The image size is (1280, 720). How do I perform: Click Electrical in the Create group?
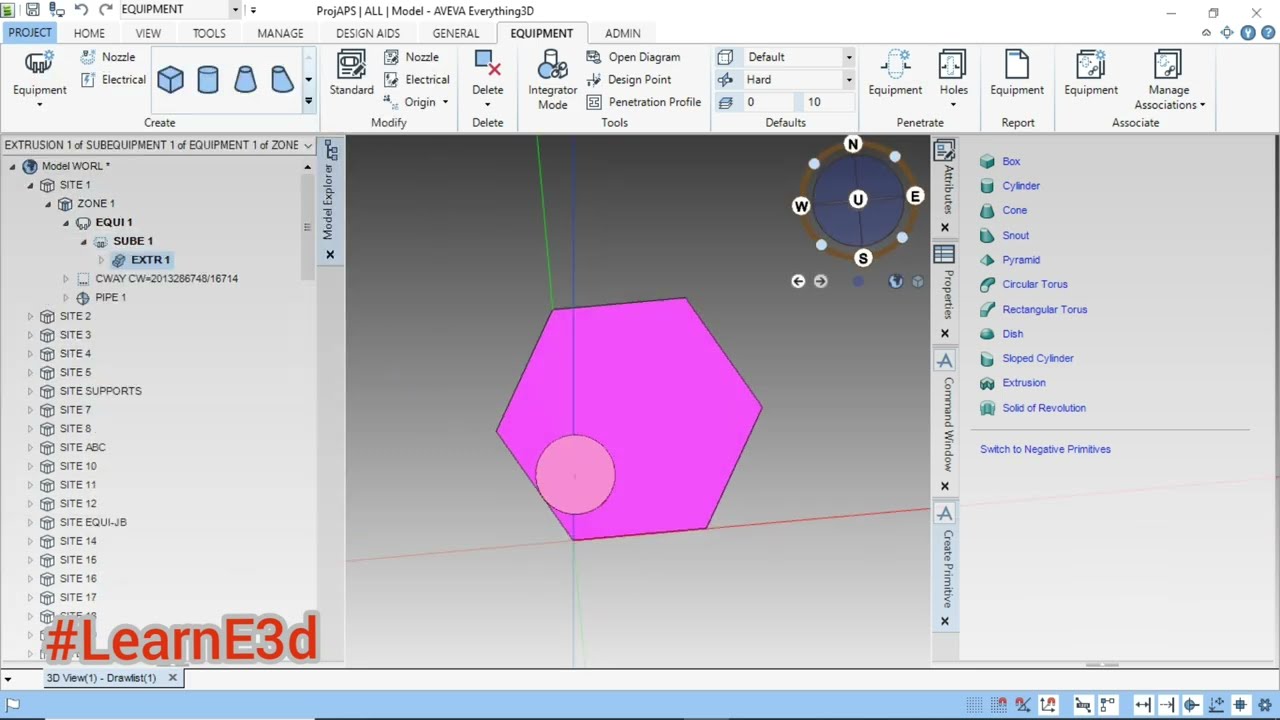point(112,80)
